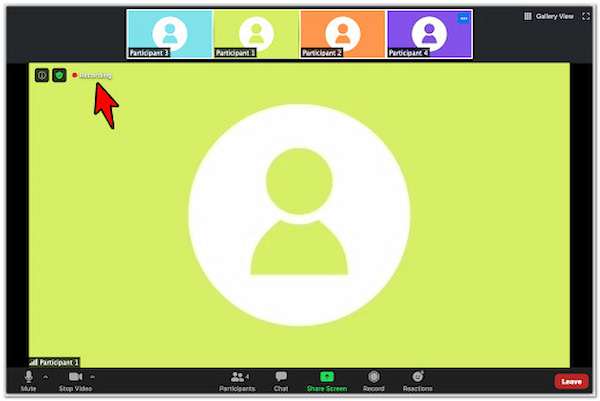Start Share Screen
This screenshot has height=401, width=600.
(327, 381)
